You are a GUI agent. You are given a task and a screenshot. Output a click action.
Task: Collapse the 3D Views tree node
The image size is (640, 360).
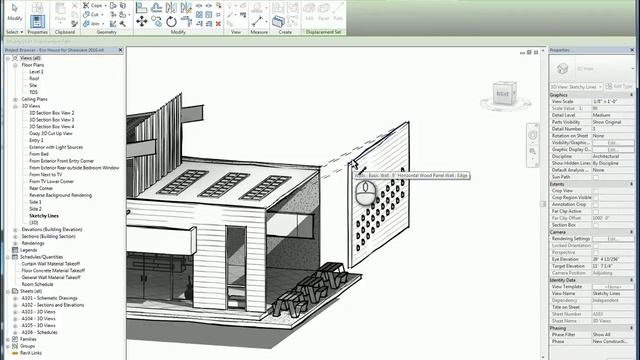(15, 106)
